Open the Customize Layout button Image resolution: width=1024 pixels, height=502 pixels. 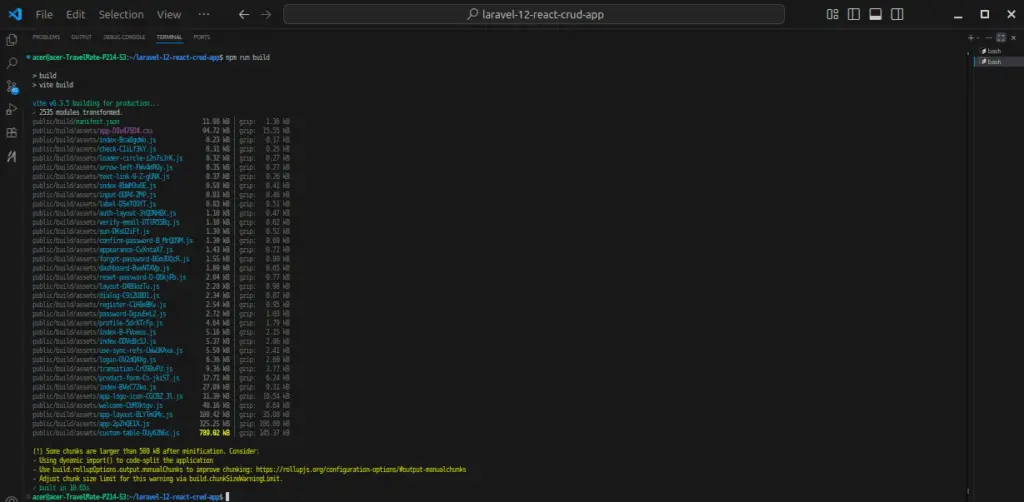[832, 14]
